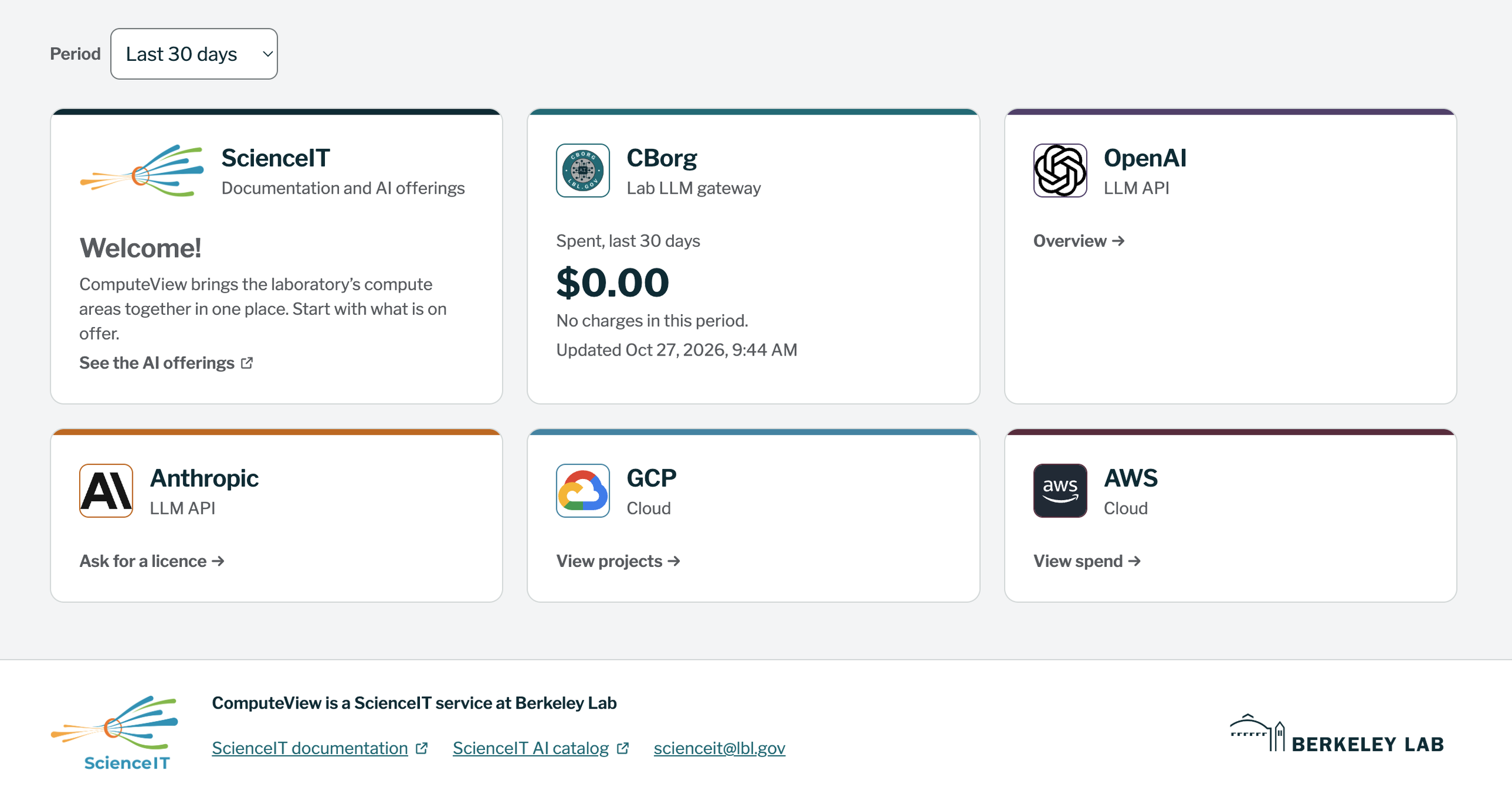The height and width of the screenshot is (802, 1512).
Task: Click the ScienceIT logo in the welcome card
Action: pyautogui.click(x=142, y=171)
